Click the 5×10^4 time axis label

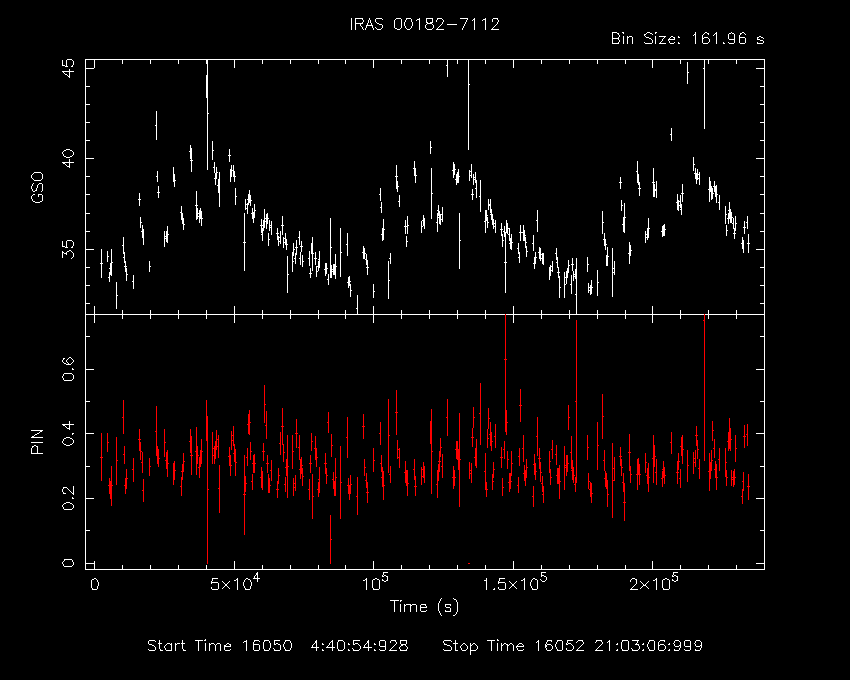click(235, 582)
